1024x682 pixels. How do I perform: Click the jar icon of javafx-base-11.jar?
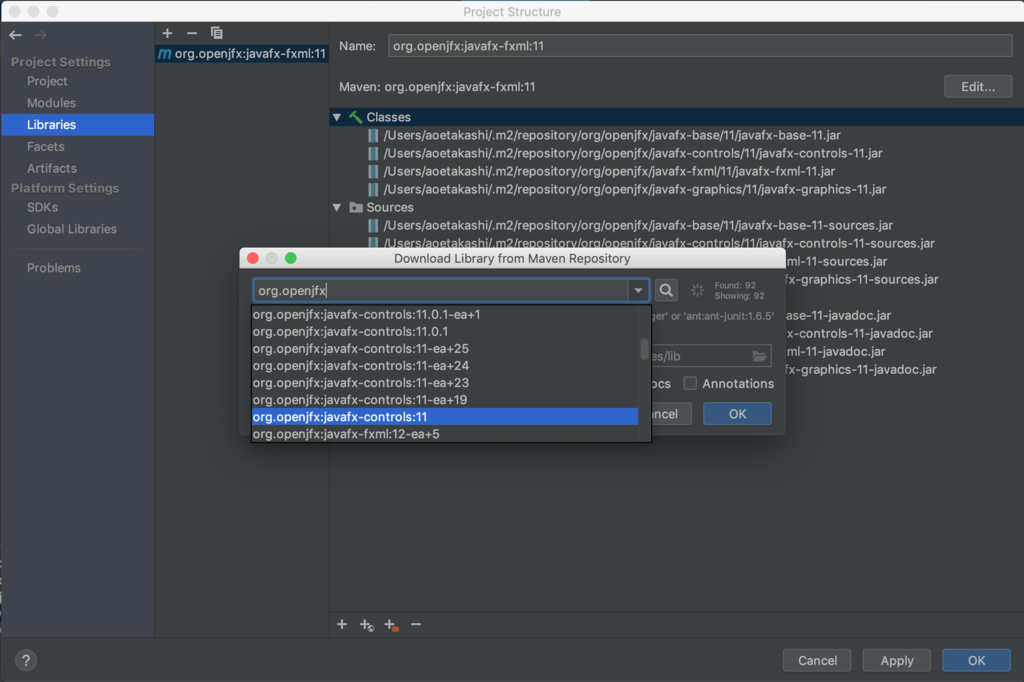pos(373,135)
